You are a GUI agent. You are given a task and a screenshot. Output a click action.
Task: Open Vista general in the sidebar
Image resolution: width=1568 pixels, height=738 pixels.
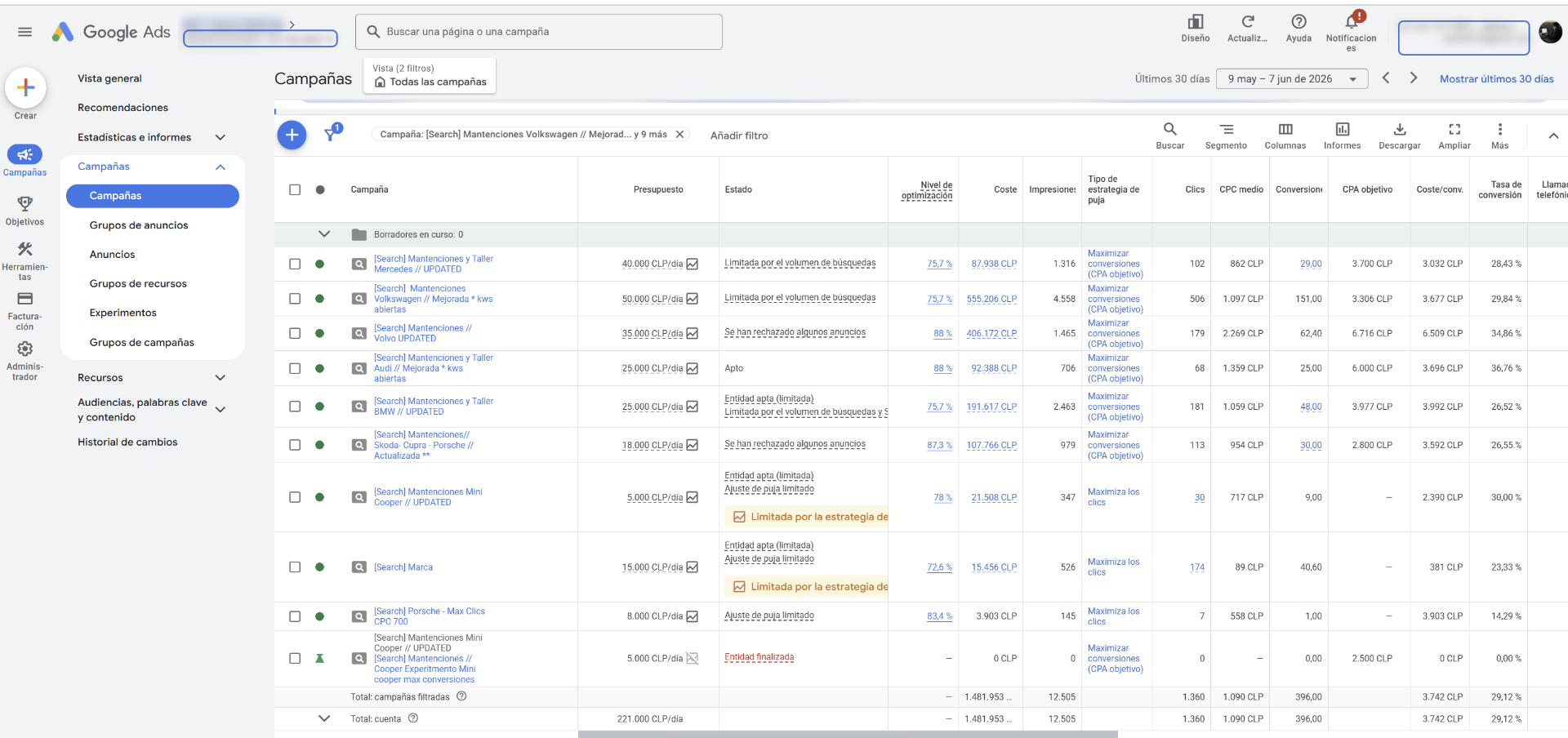(109, 78)
